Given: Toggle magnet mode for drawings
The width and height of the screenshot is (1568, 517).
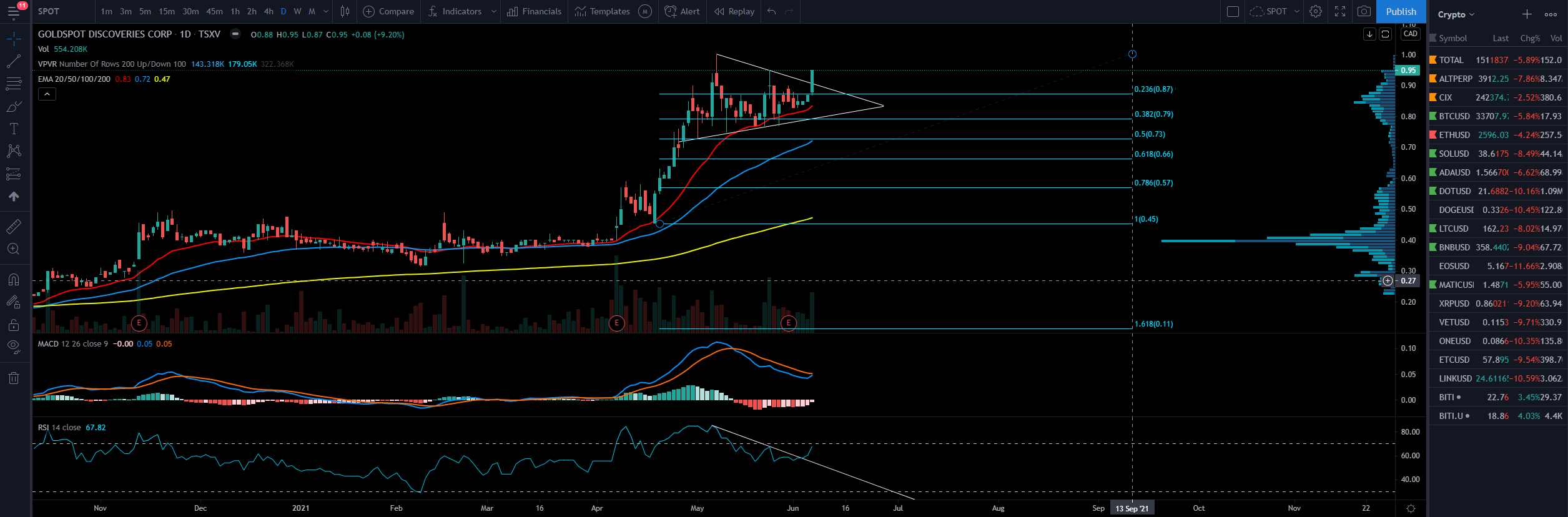Looking at the screenshot, I should point(14,279).
